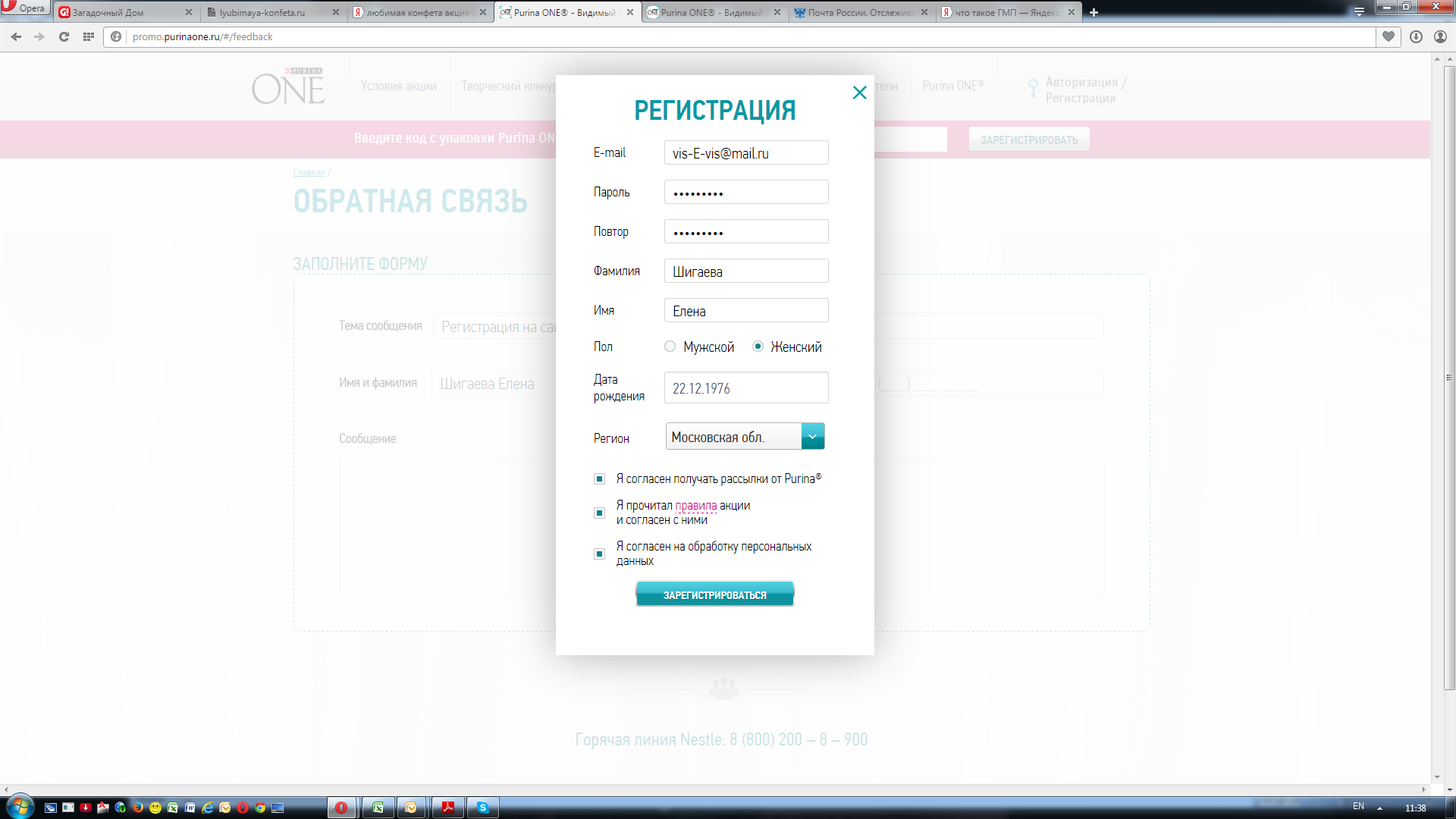
Task: Open the Skype taskbar button
Action: pyautogui.click(x=482, y=808)
